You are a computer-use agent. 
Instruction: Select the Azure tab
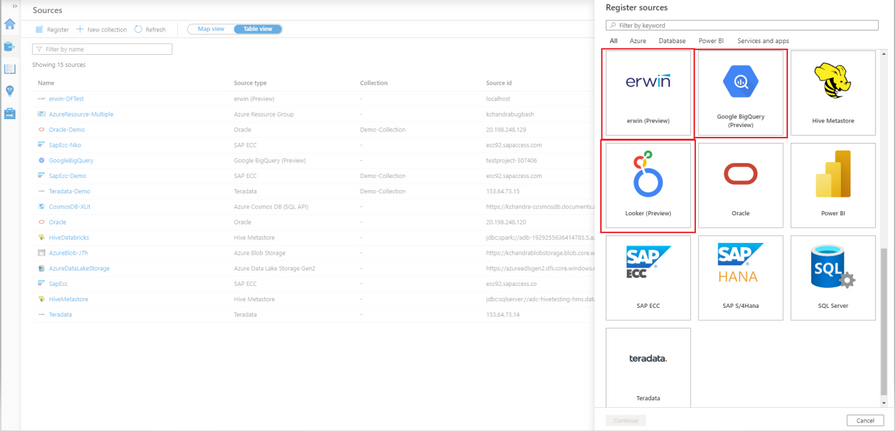click(638, 41)
